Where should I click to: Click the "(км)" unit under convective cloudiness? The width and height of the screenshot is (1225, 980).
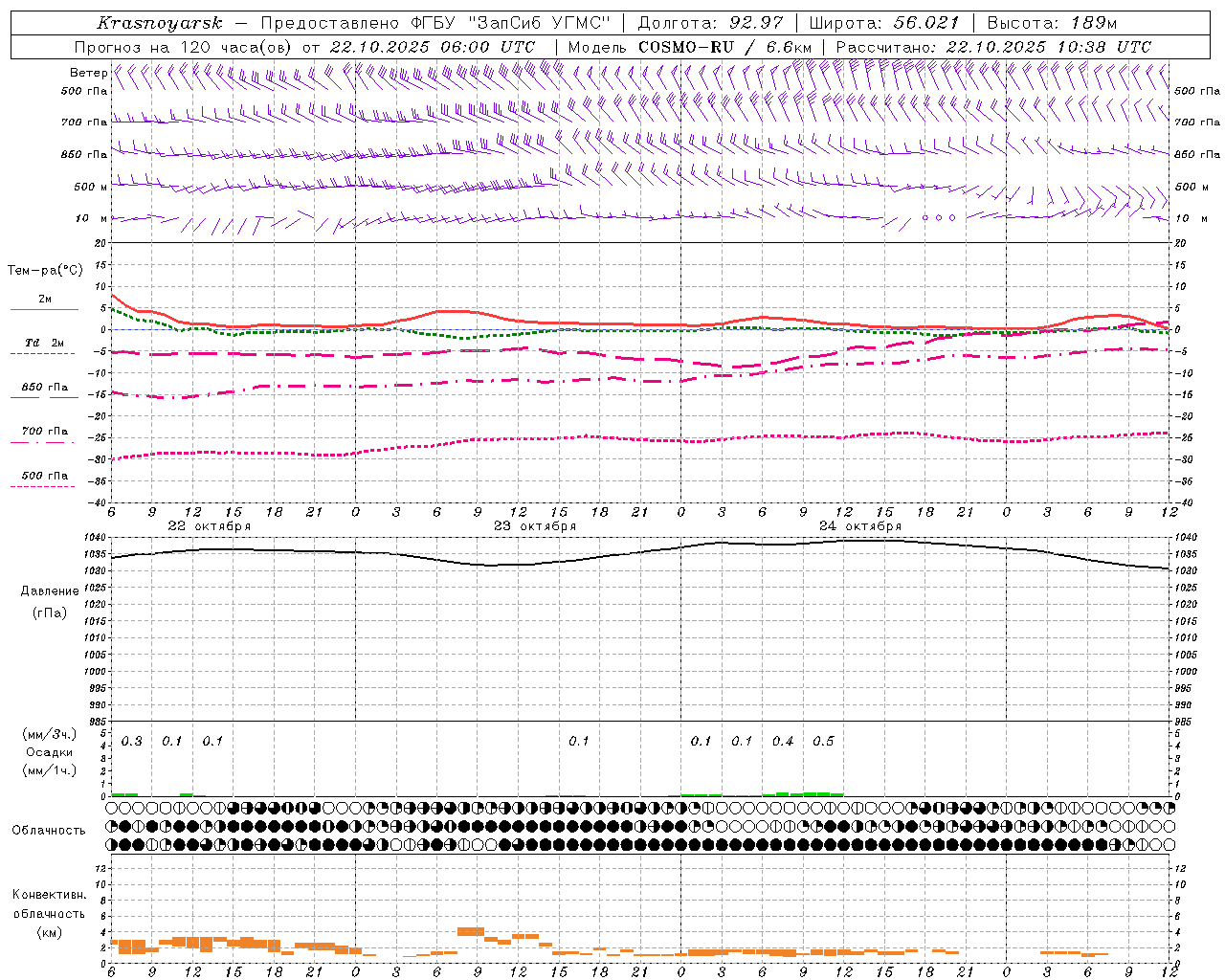pyautogui.click(x=49, y=932)
